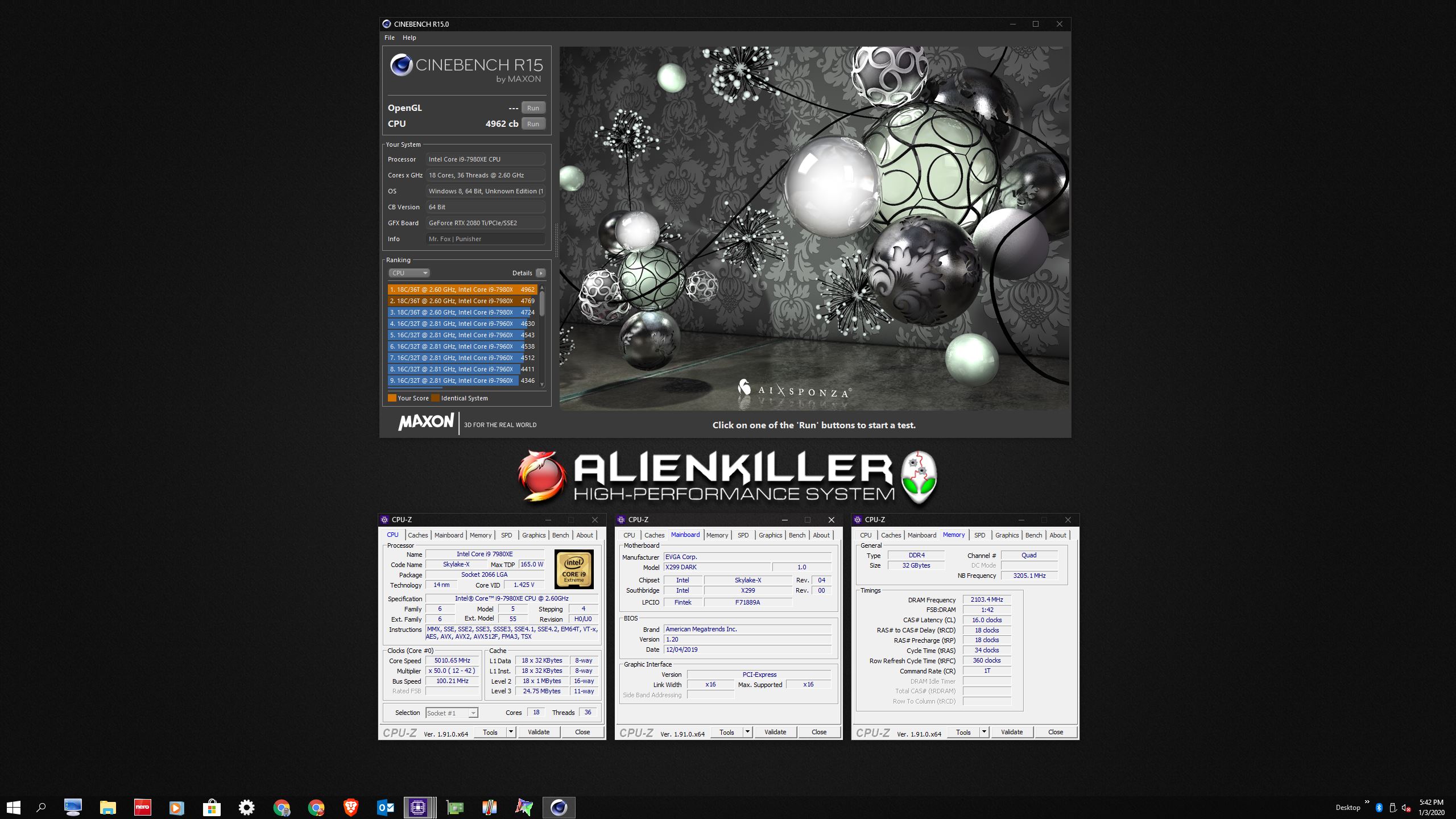The height and width of the screenshot is (819, 1456).
Task: Switch to Caches tab in first CPU-Z
Action: click(x=417, y=535)
